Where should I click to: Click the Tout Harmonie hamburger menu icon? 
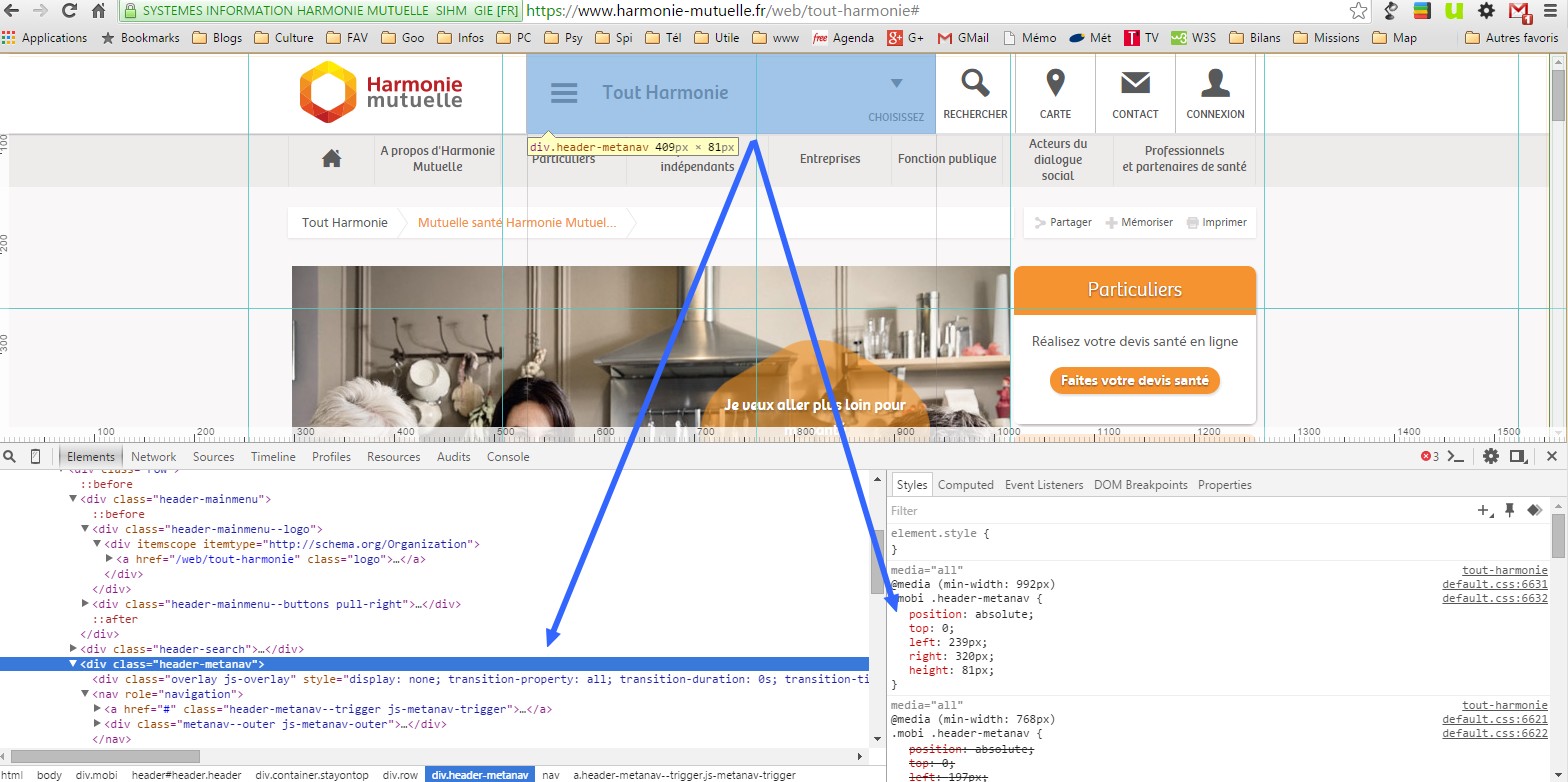click(564, 93)
